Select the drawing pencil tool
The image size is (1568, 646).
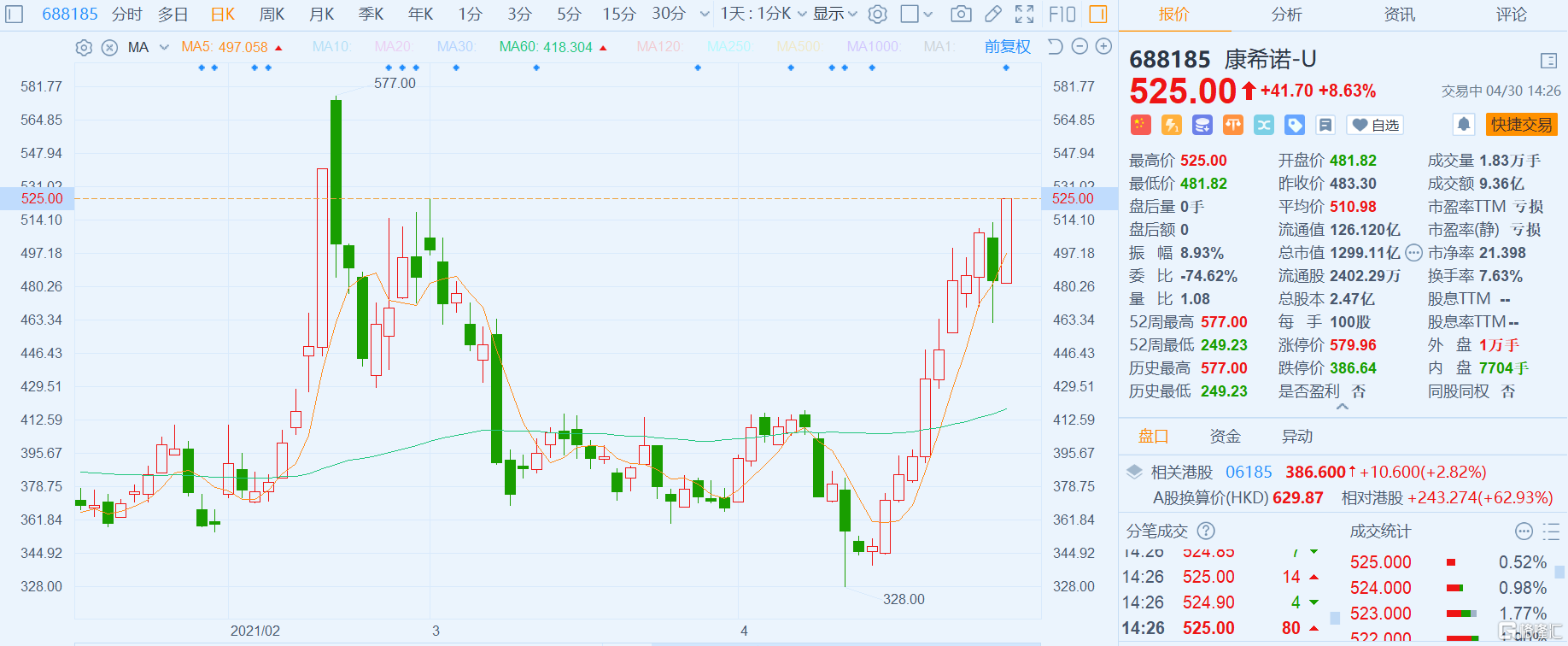click(993, 15)
